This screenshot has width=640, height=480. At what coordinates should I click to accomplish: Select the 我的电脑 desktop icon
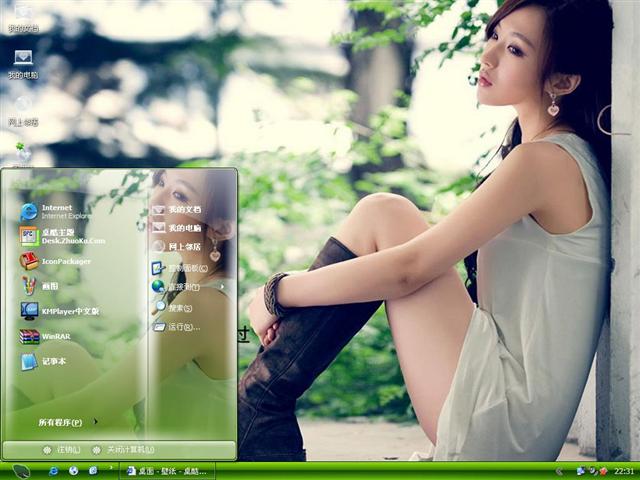click(x=23, y=64)
